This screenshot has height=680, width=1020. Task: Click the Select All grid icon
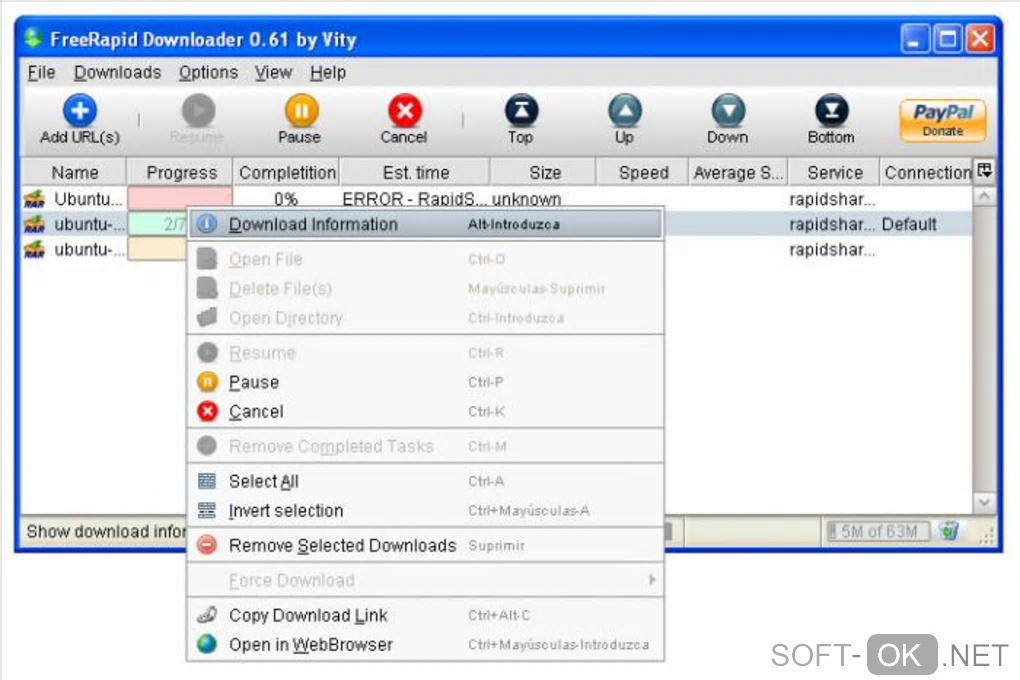coord(207,482)
